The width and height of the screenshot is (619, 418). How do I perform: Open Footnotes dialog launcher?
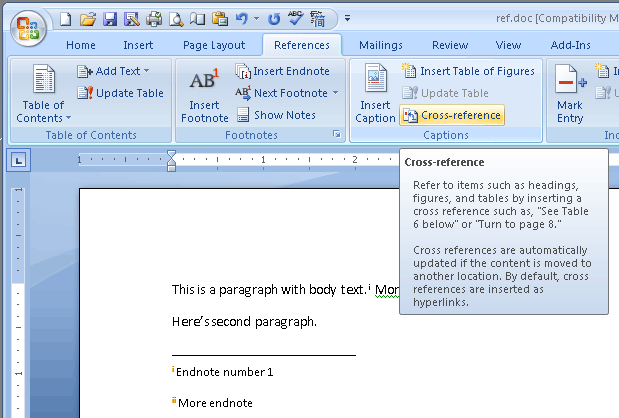click(337, 135)
